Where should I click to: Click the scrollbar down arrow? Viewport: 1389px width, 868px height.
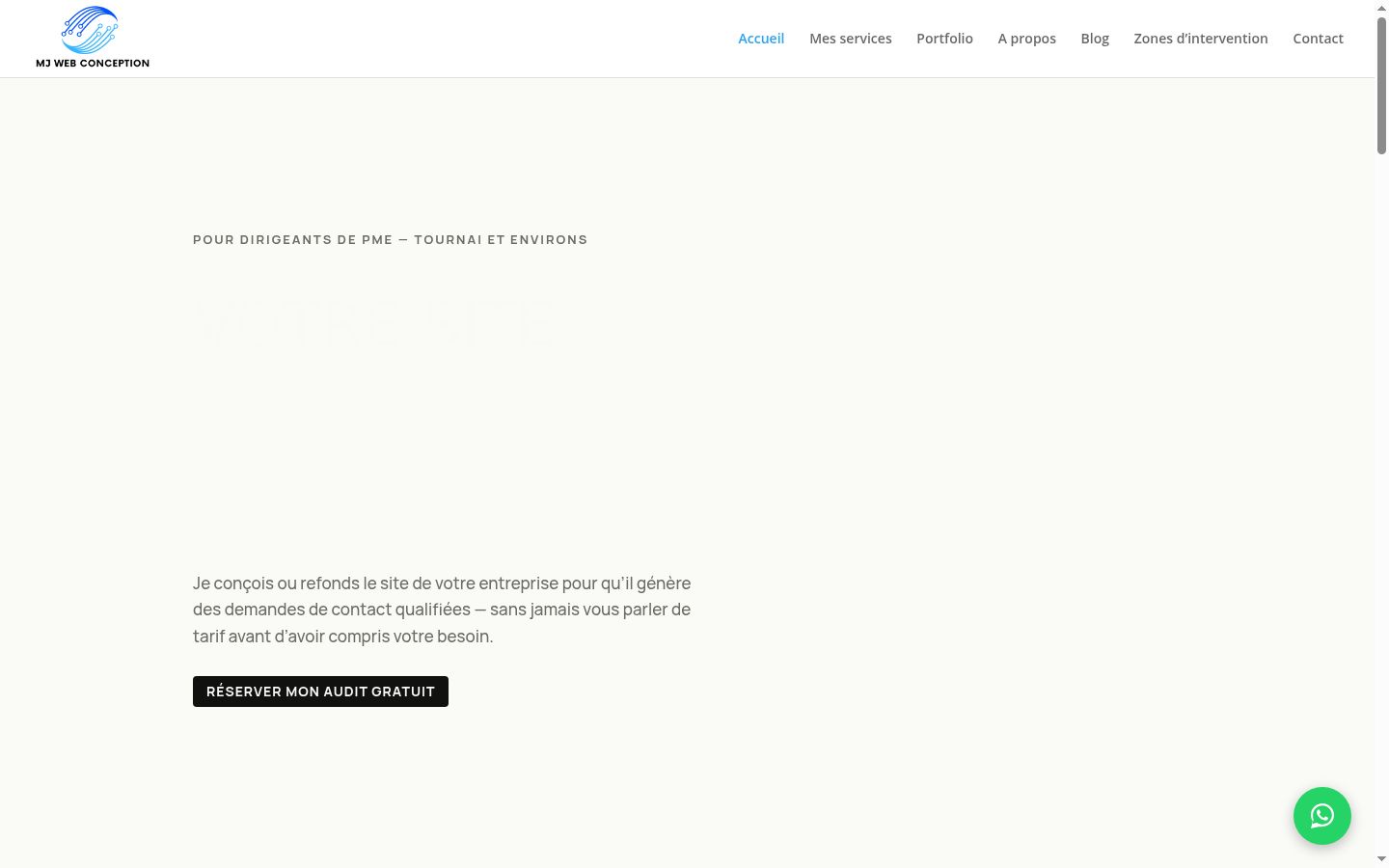point(1381,859)
